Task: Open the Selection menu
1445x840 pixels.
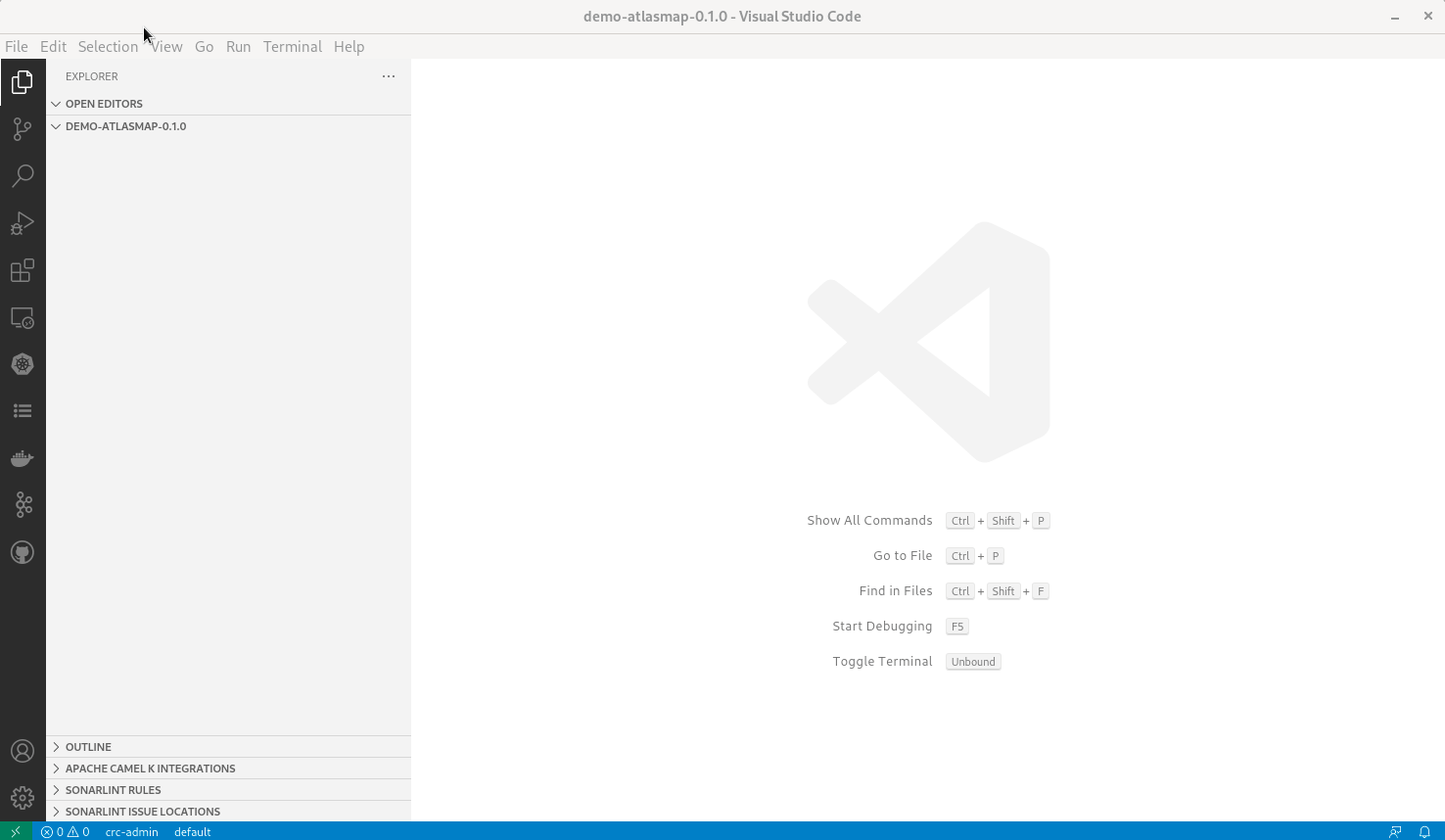Action: (108, 46)
